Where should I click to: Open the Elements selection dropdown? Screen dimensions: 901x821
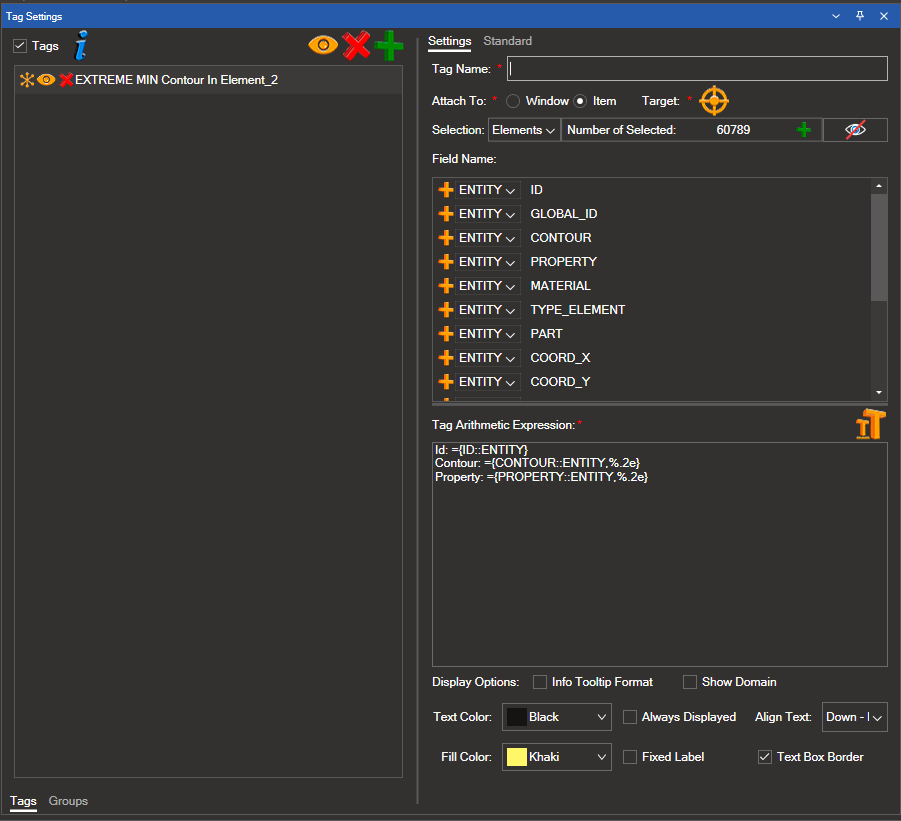click(x=523, y=130)
